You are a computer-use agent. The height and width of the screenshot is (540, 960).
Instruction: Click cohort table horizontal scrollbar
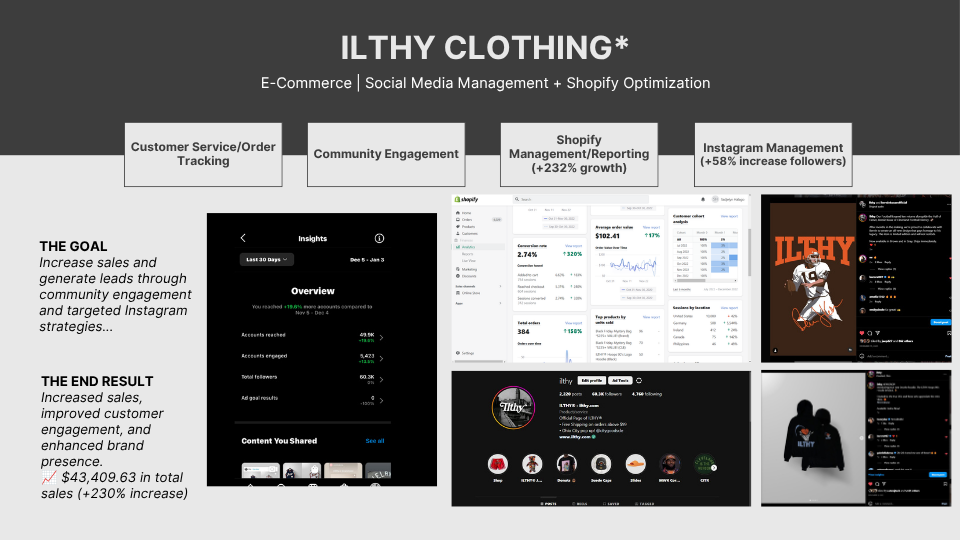(690, 281)
